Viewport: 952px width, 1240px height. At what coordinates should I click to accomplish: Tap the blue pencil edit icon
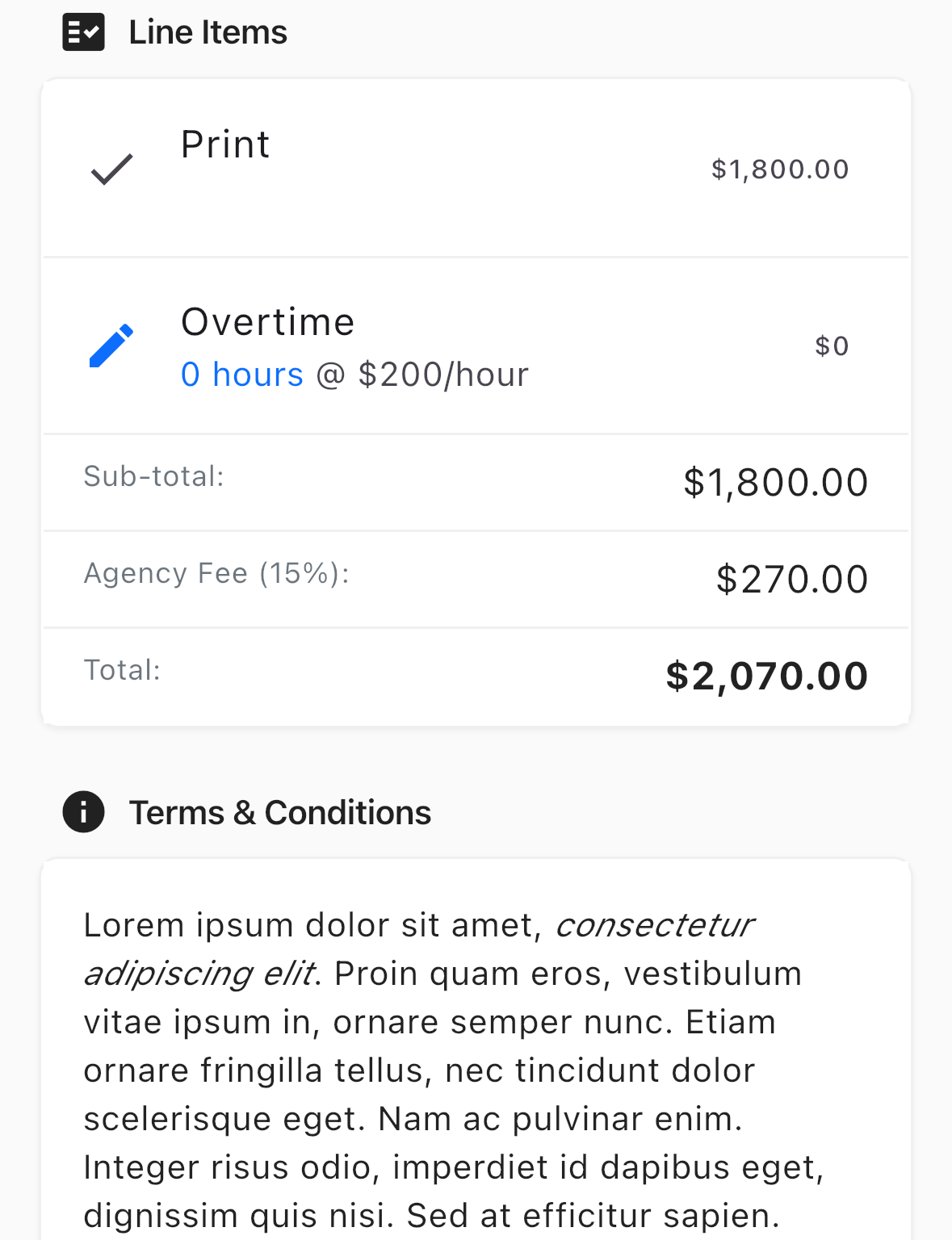[x=111, y=346]
